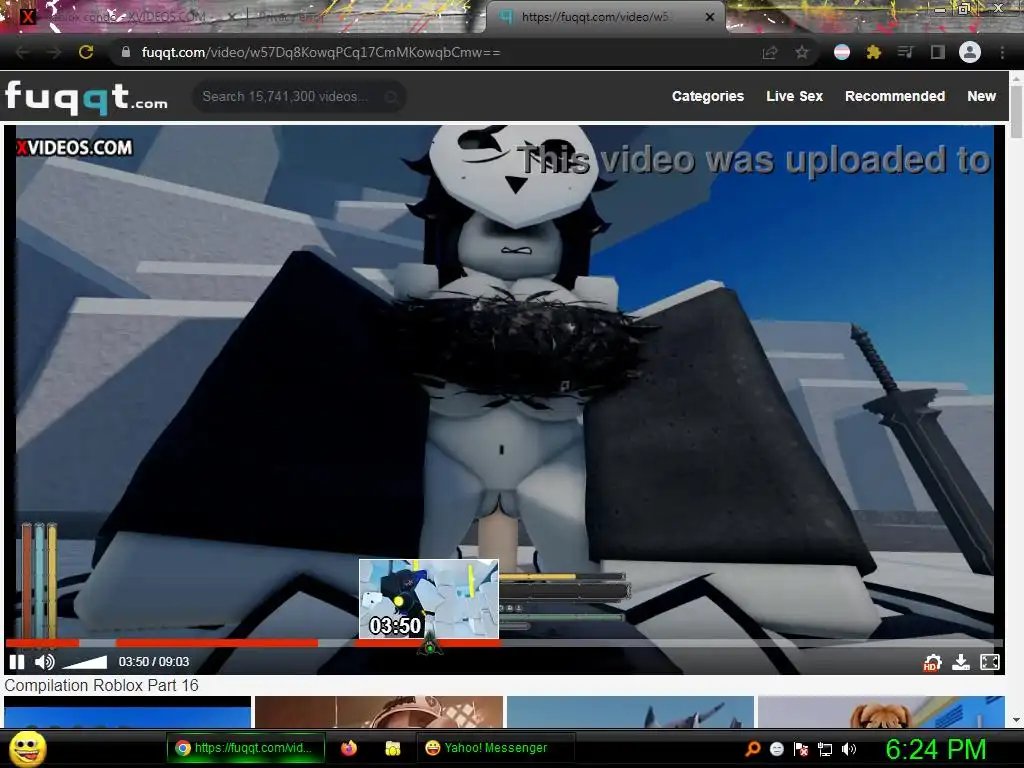
Task: Click the 03:50 / 09:03 time display
Action: click(x=154, y=662)
